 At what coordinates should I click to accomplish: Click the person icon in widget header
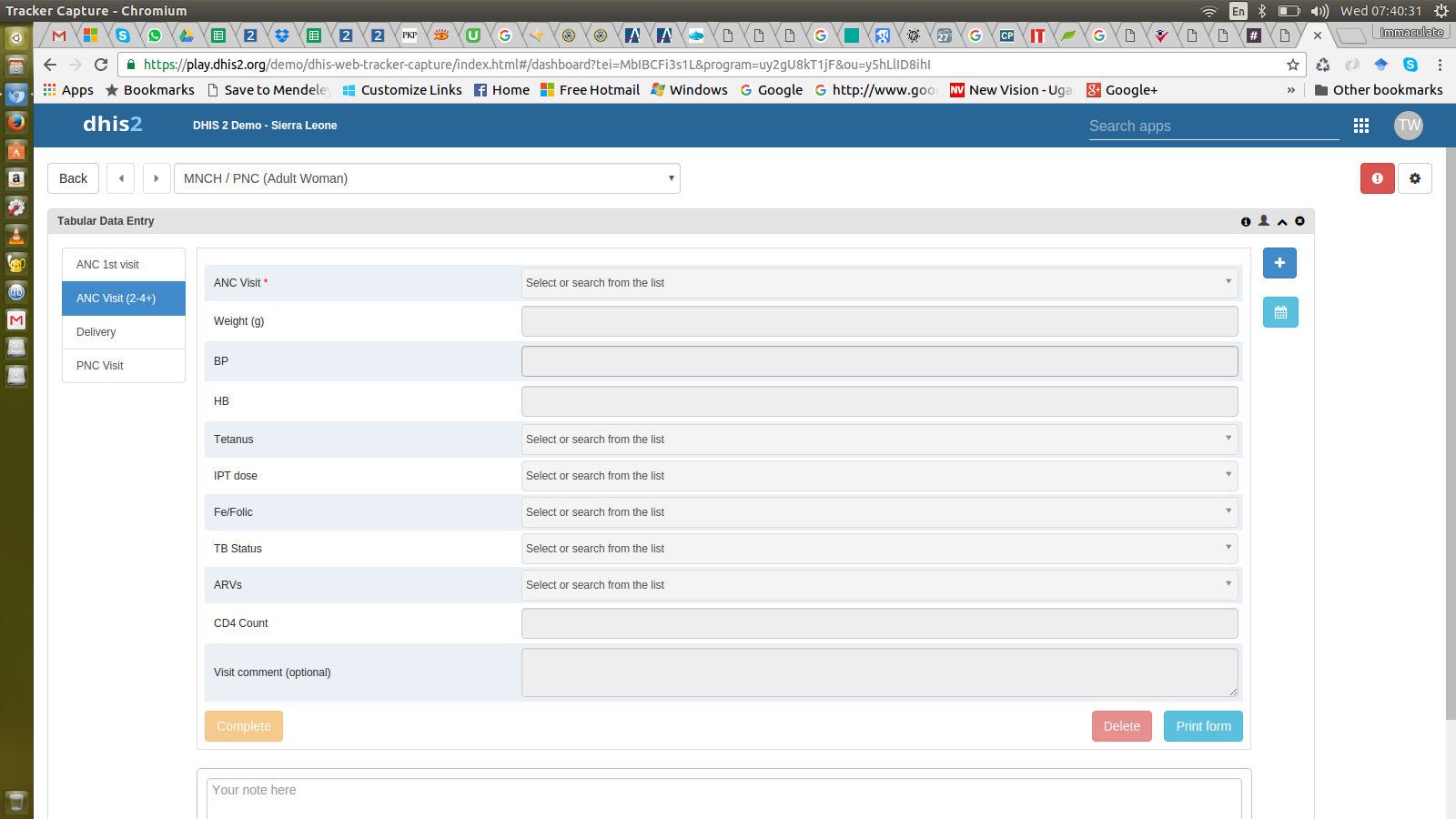(x=1264, y=221)
